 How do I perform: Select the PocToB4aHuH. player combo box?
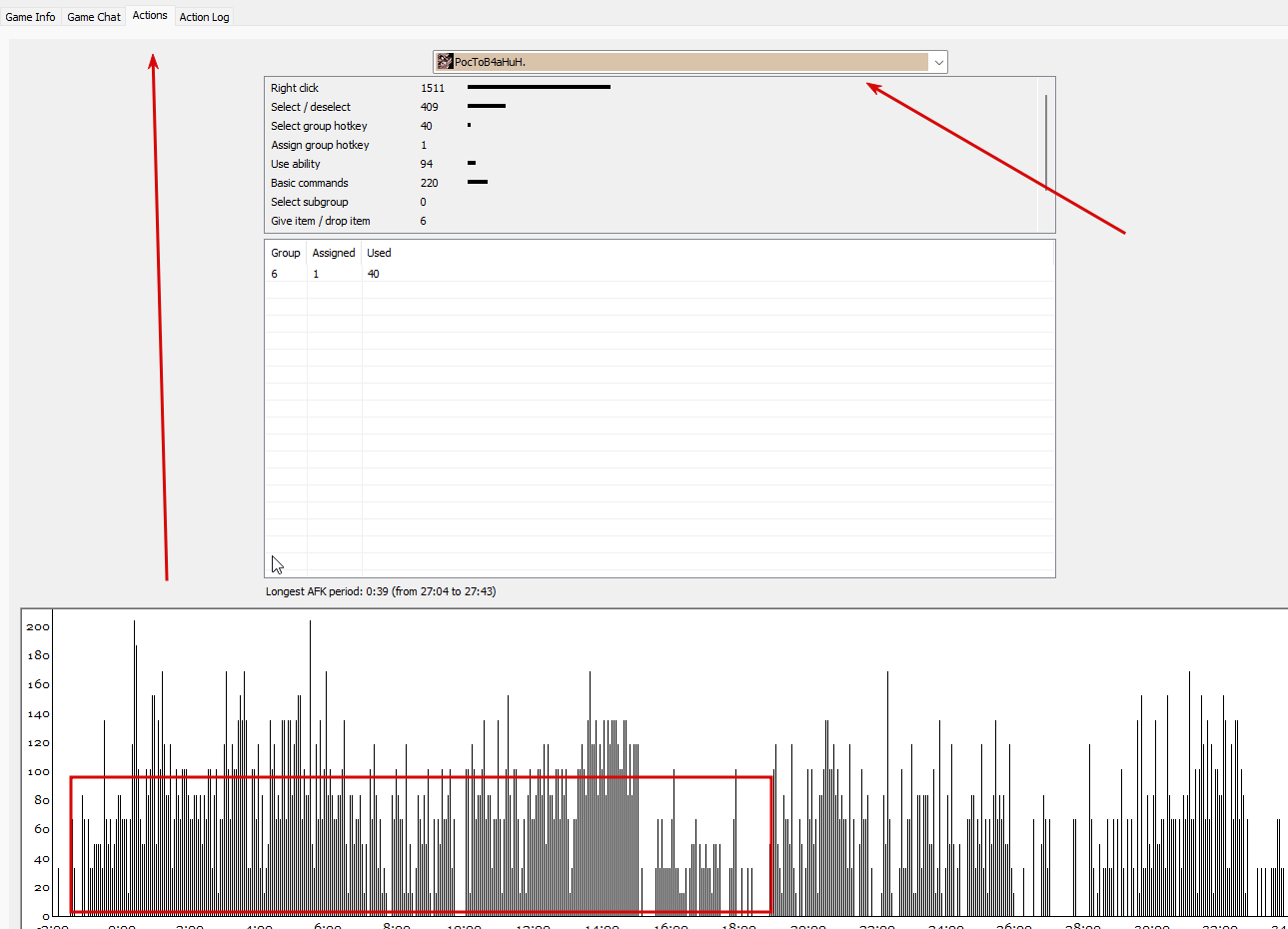(689, 62)
